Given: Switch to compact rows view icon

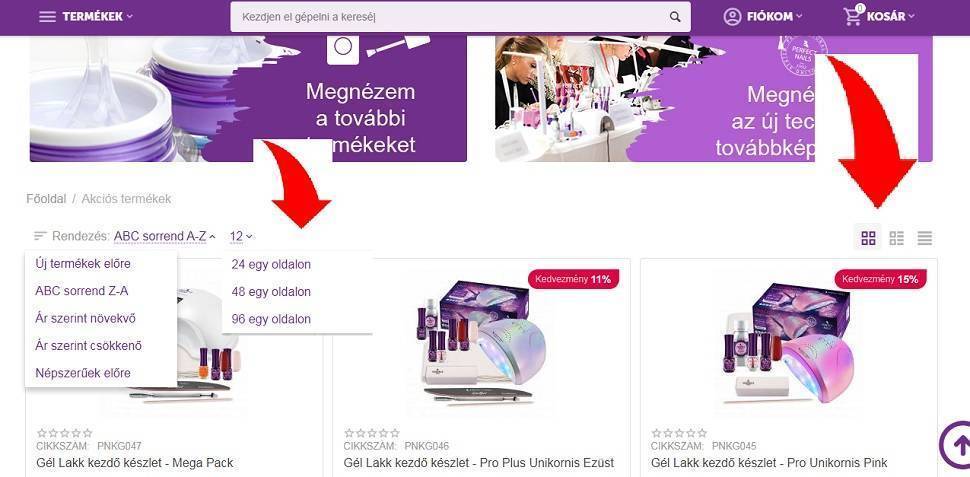Looking at the screenshot, I should [925, 238].
